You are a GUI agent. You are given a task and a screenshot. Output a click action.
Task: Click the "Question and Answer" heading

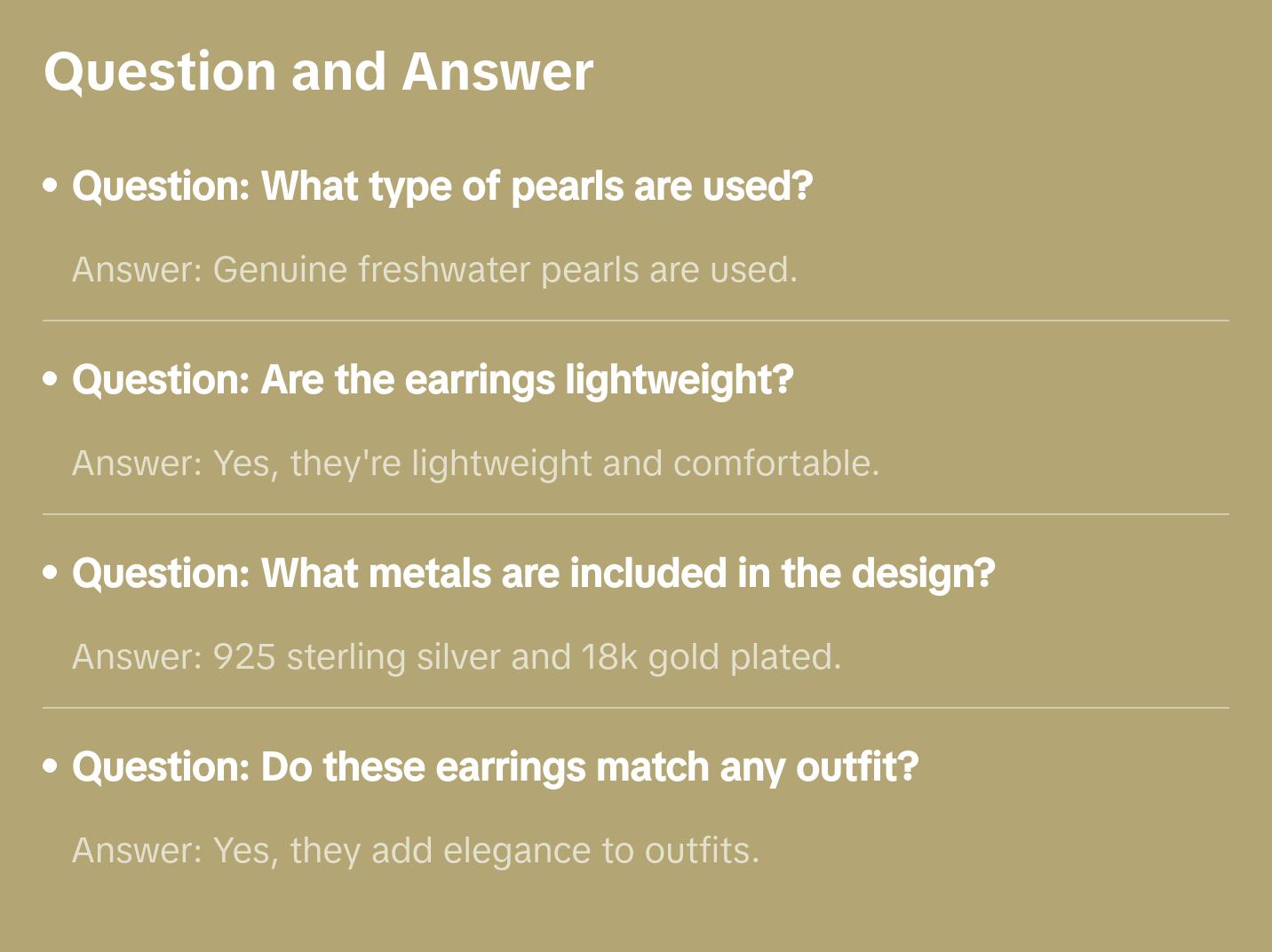318,72
